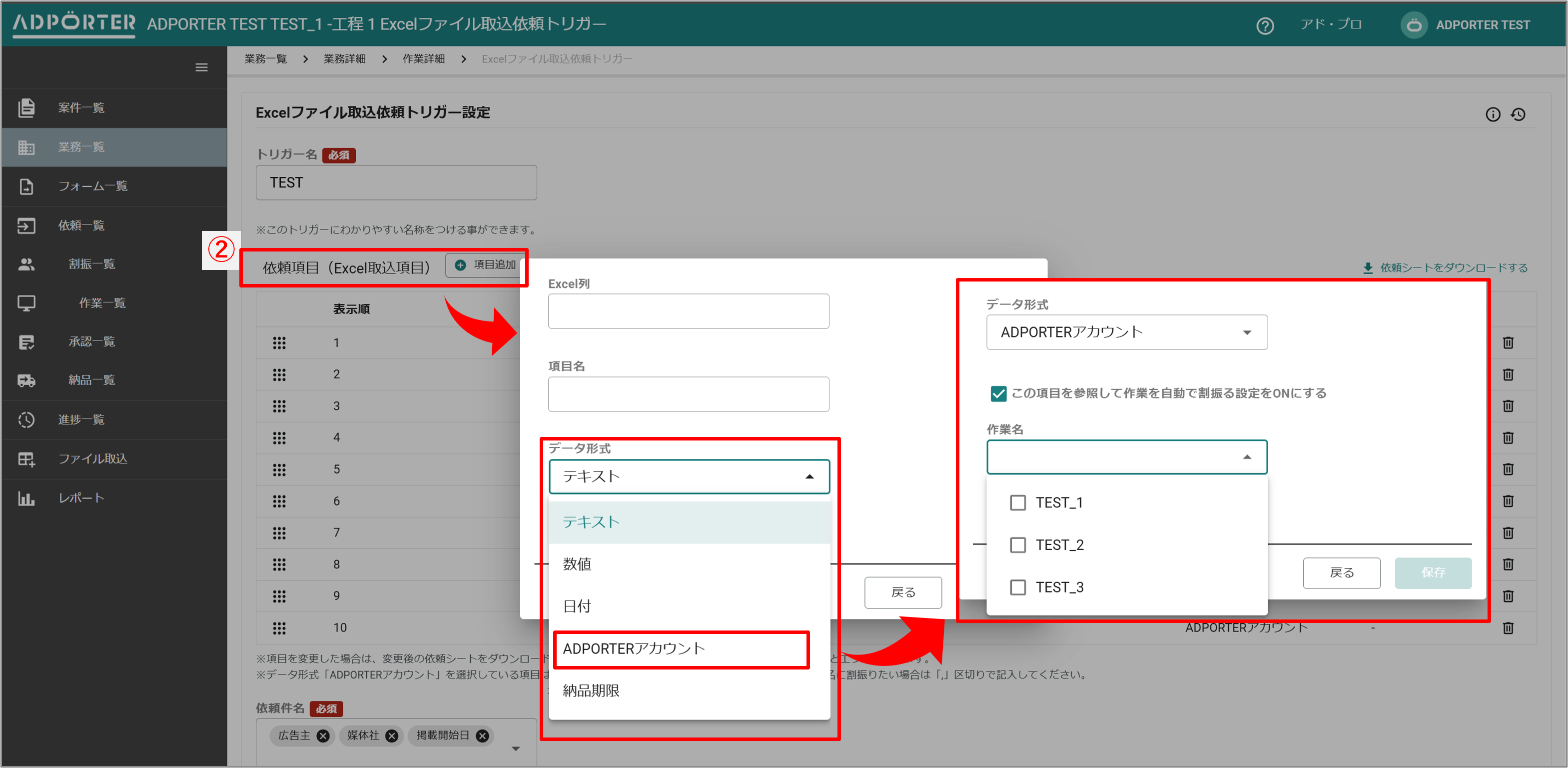The height and width of the screenshot is (768, 1568).
Task: Click 戻る in the right dialog
Action: pos(1342,573)
